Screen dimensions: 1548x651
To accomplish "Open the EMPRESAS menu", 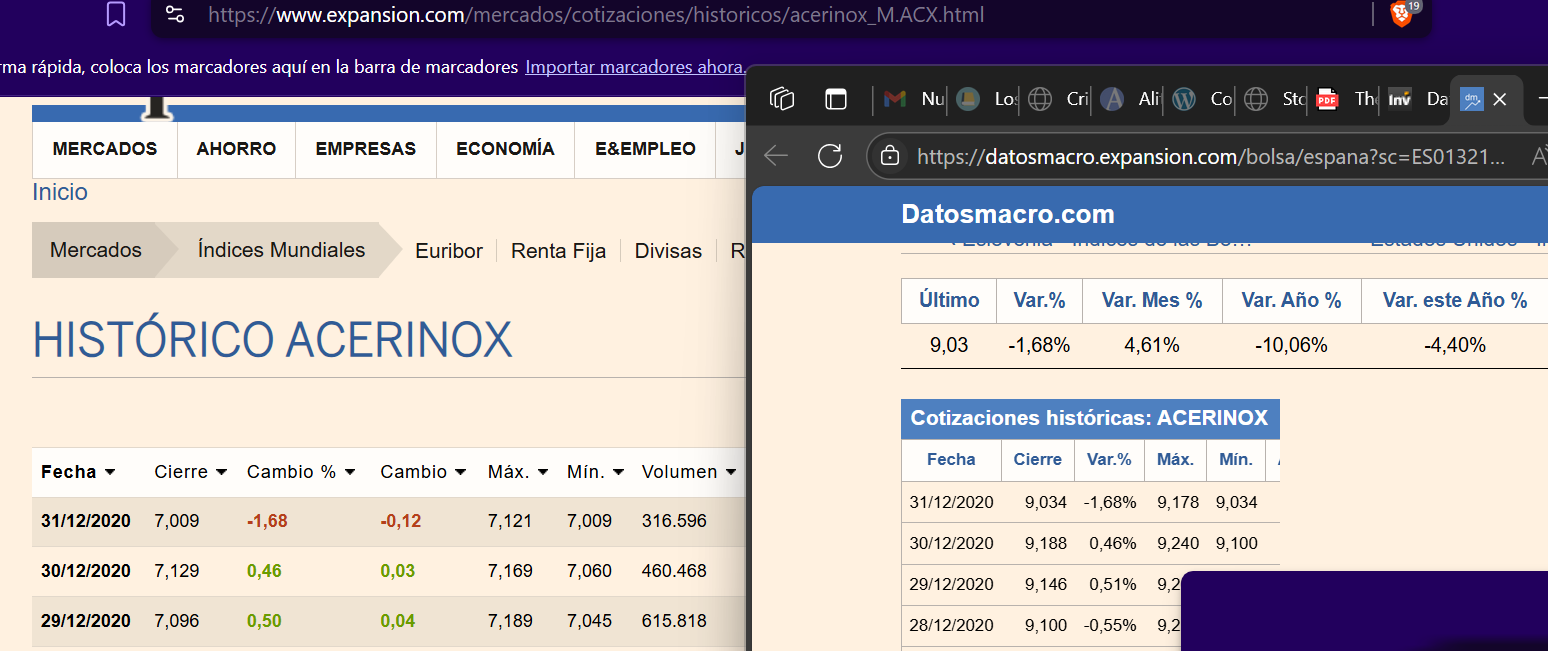I will click(366, 149).
